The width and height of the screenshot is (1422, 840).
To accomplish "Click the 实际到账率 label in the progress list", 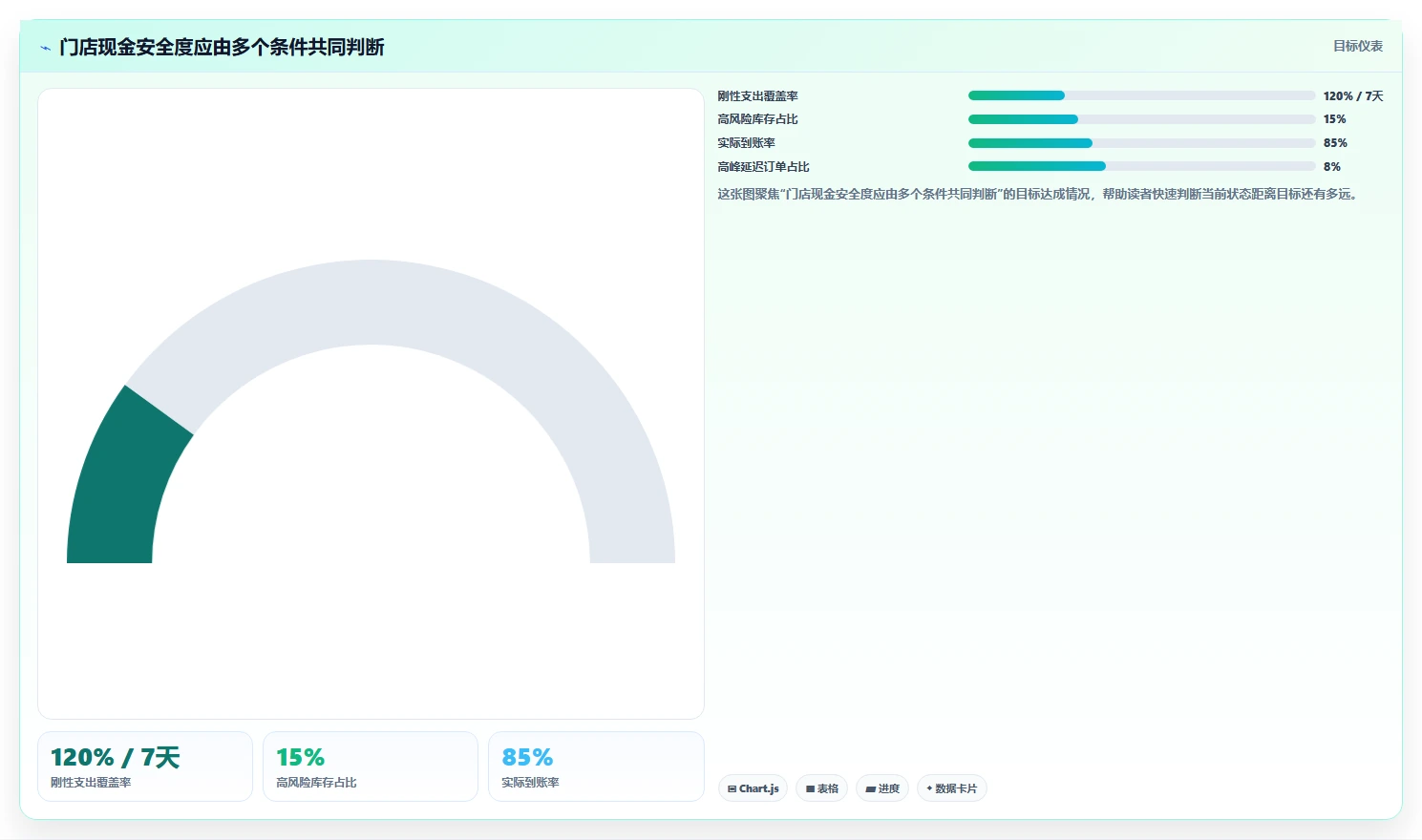I will click(x=747, y=143).
